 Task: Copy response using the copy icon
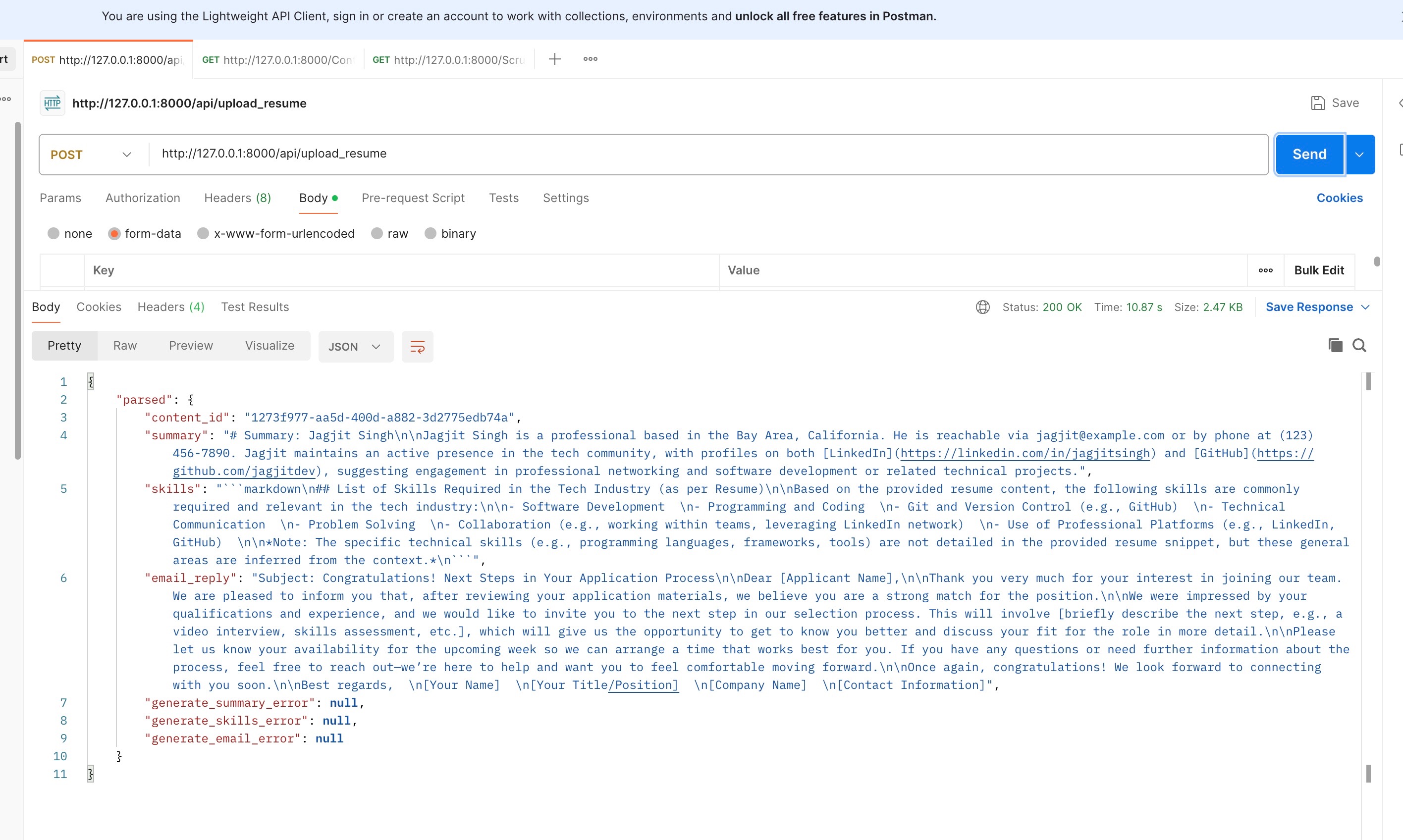[x=1335, y=345]
